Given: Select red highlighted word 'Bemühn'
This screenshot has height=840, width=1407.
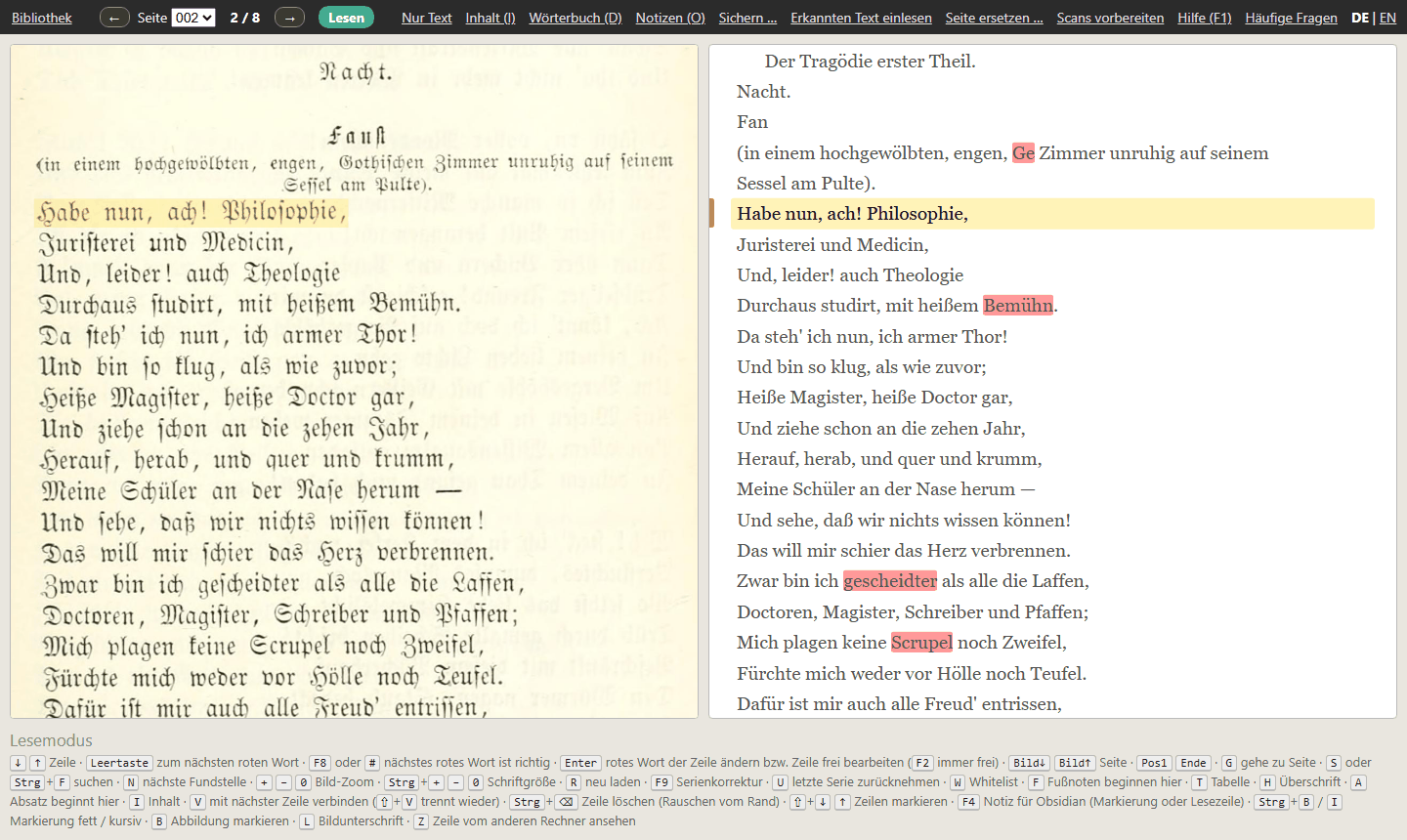Looking at the screenshot, I should [1018, 306].
